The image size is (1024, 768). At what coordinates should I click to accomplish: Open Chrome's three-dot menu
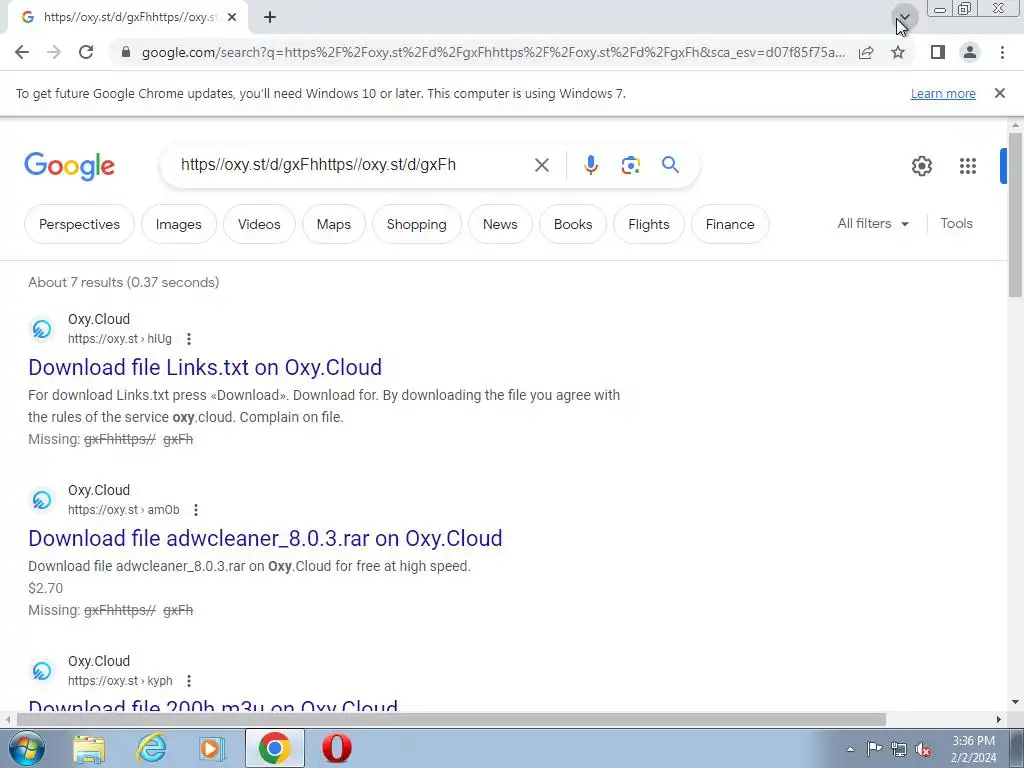1002,52
